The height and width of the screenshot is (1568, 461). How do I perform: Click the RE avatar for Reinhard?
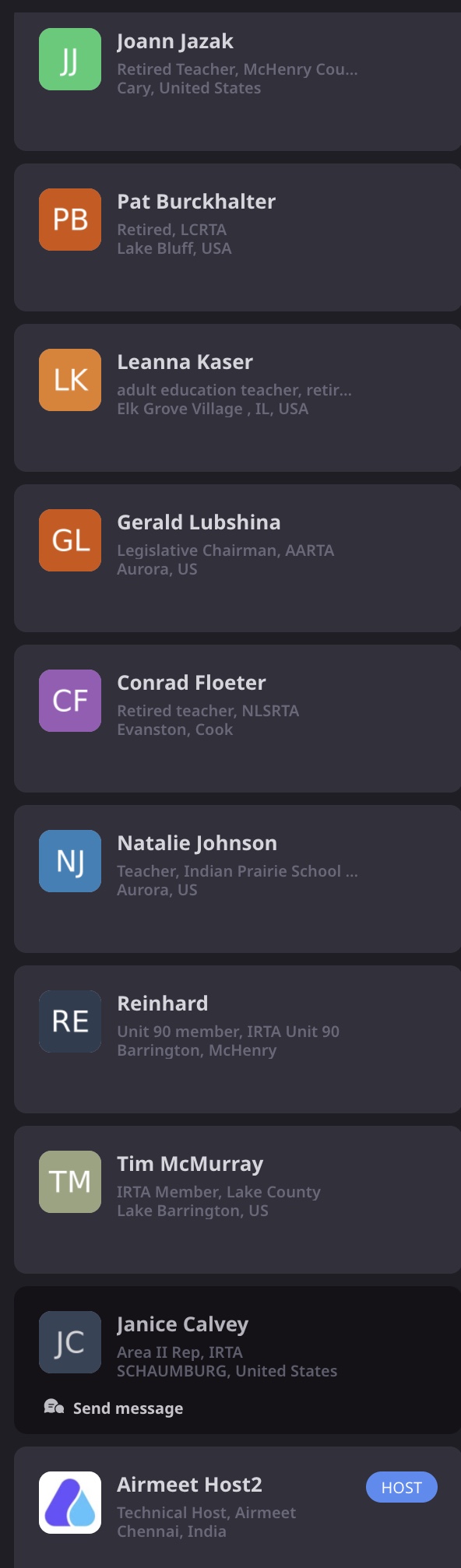(70, 1021)
